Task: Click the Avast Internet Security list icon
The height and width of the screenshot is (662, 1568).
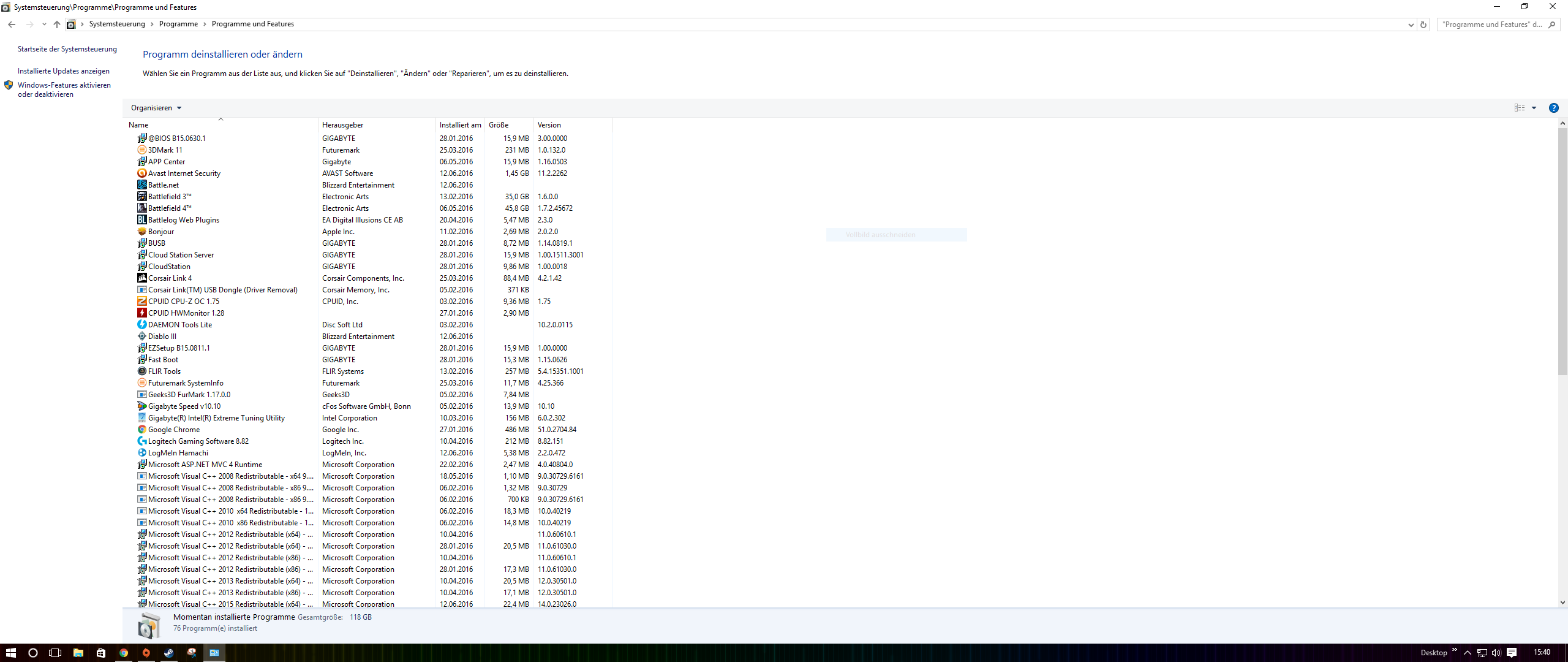Action: pos(141,173)
